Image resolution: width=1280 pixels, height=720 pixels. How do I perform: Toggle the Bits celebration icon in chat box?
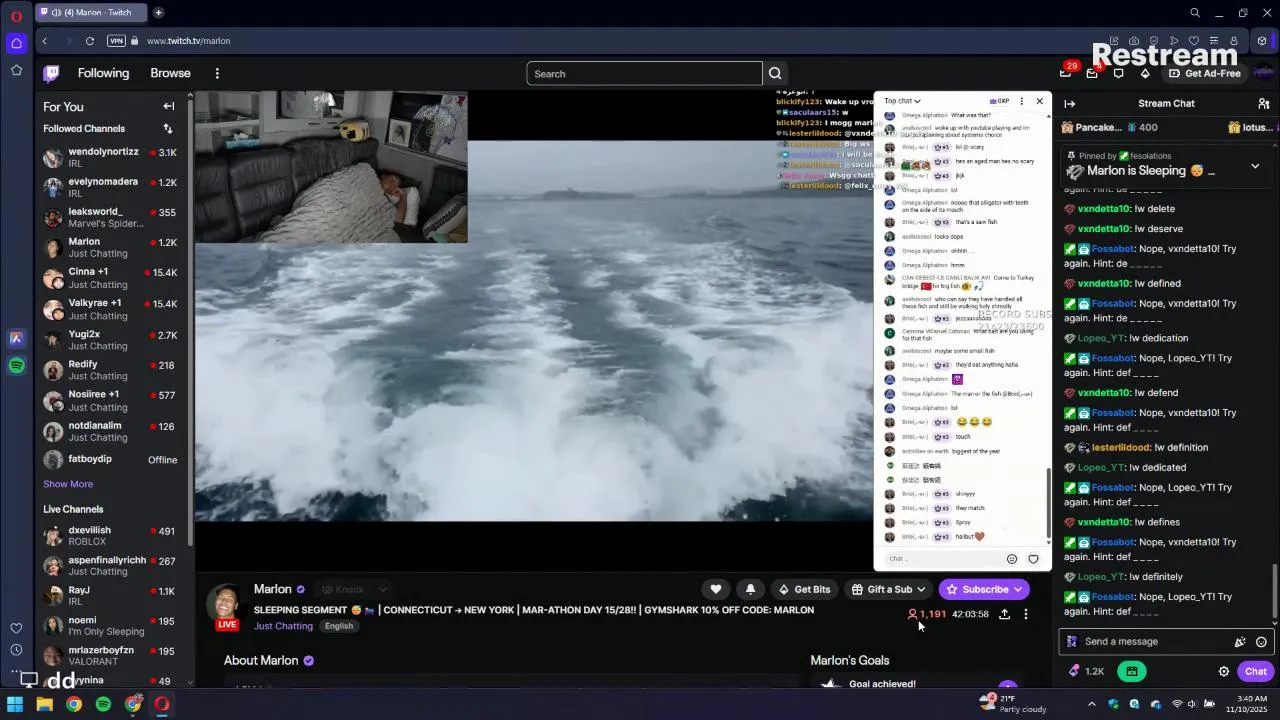(1240, 642)
